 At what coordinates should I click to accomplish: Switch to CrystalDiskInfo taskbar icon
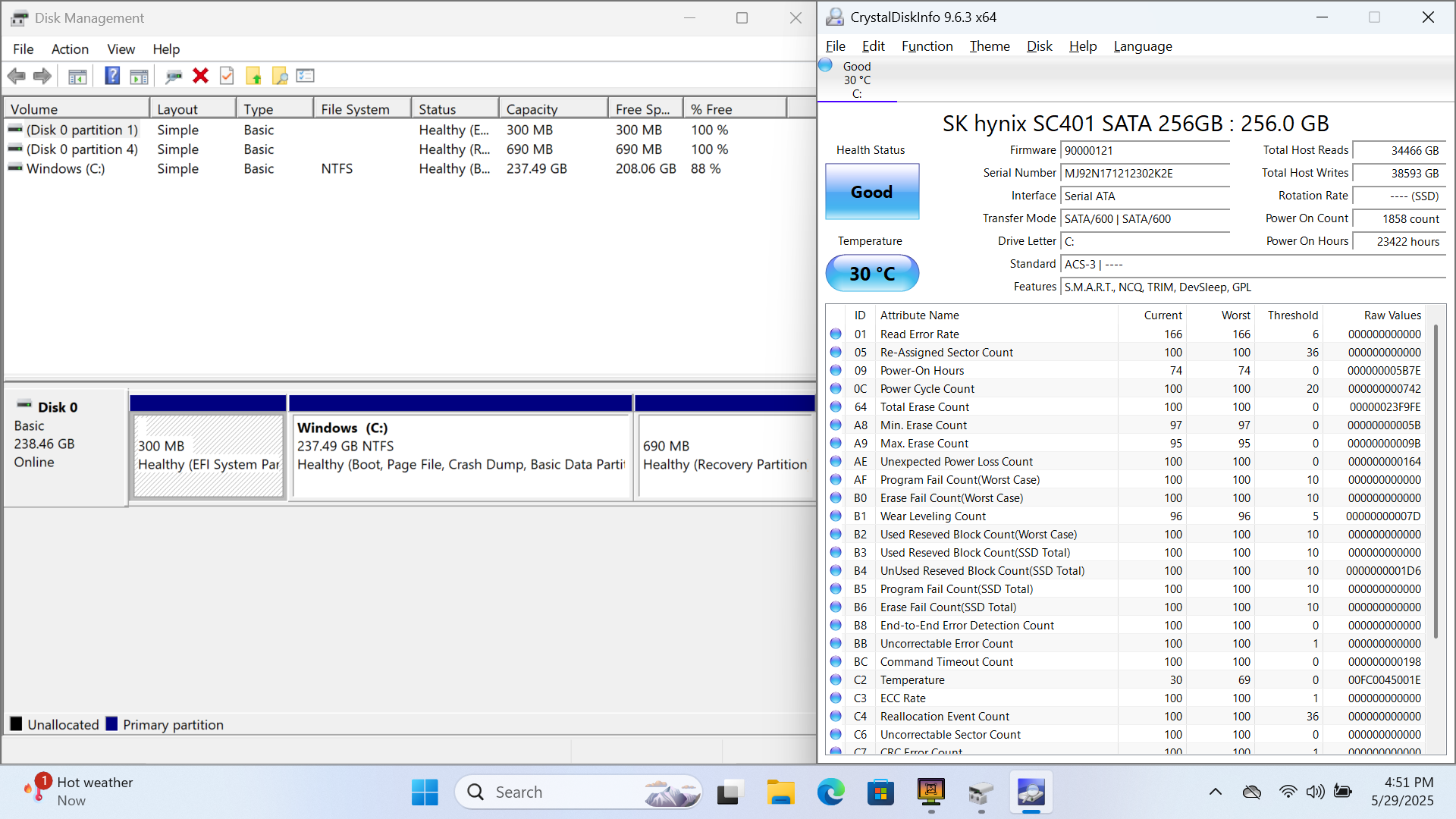tap(1031, 792)
